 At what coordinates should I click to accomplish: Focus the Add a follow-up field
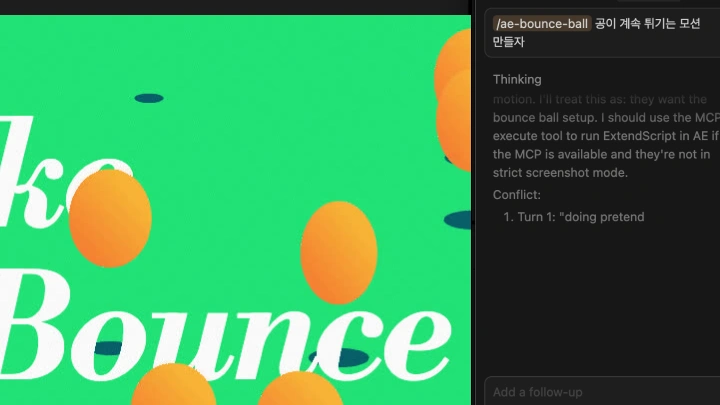pos(600,392)
